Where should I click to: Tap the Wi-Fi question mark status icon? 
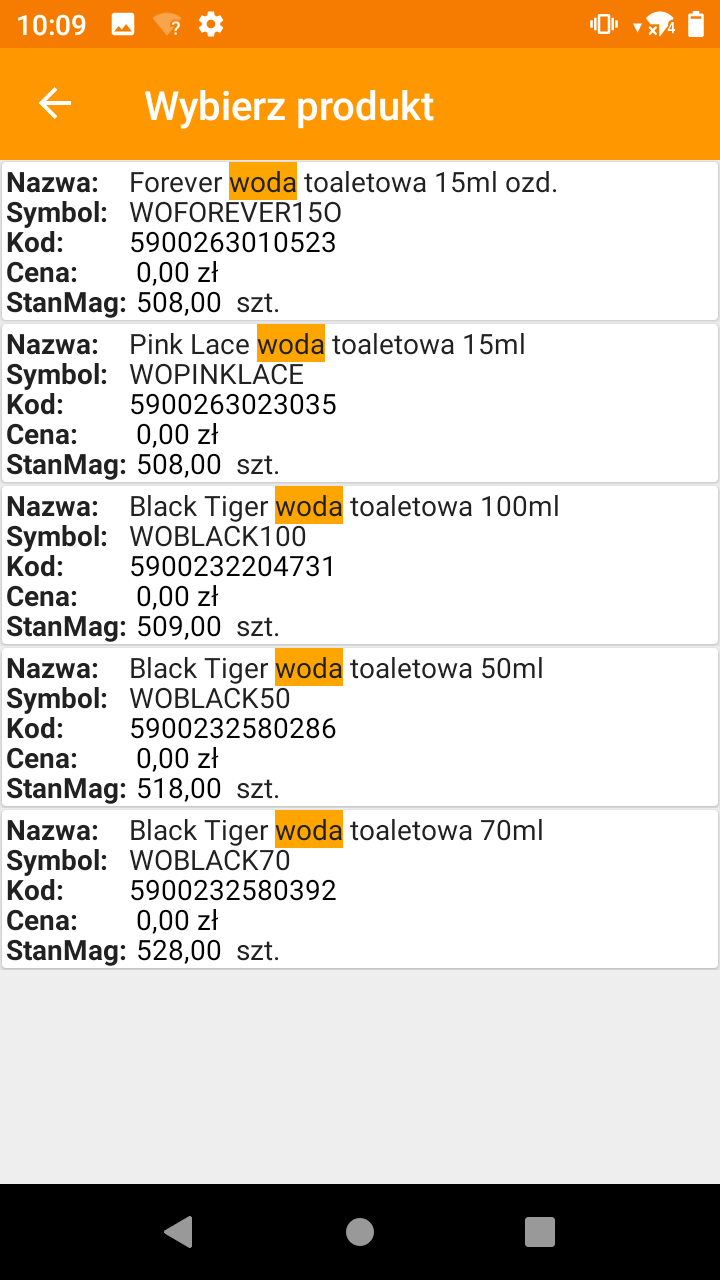[167, 25]
